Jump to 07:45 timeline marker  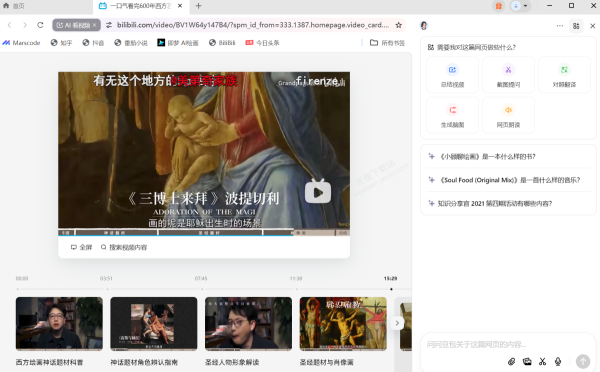pyautogui.click(x=201, y=278)
